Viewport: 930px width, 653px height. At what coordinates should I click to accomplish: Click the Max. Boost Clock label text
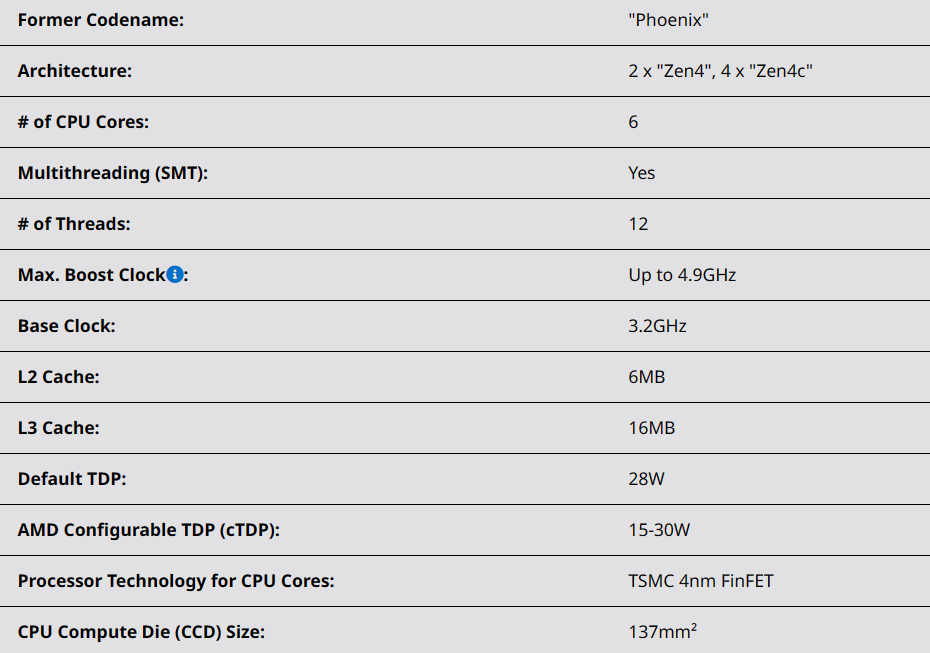(91, 275)
